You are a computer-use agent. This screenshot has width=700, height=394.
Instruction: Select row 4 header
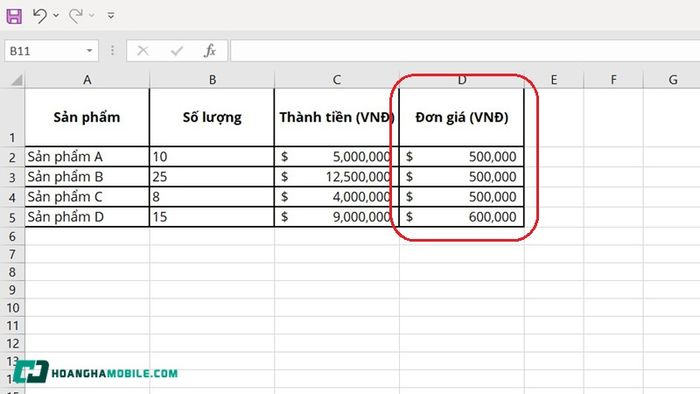point(12,197)
